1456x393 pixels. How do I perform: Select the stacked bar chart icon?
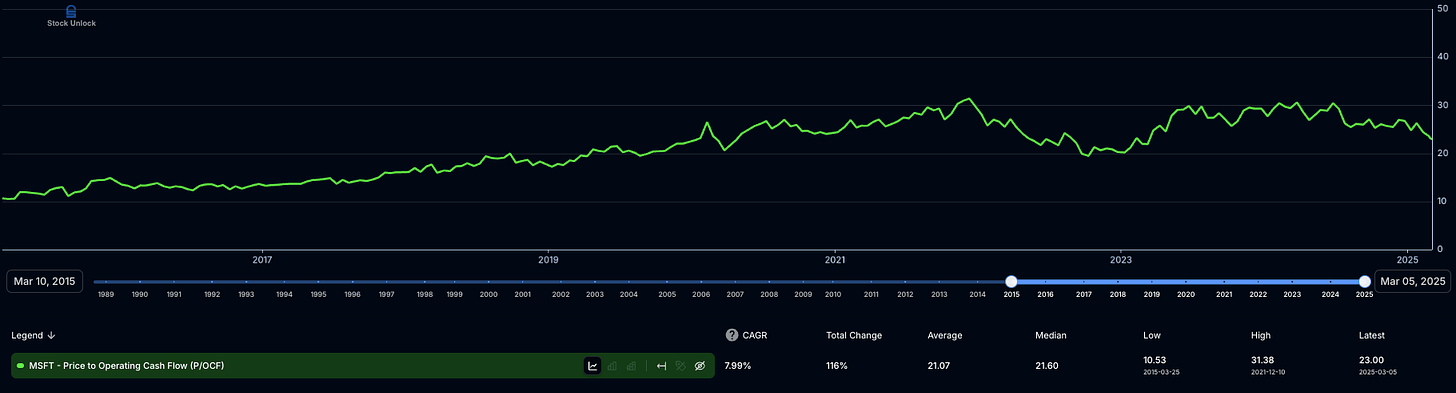click(631, 366)
